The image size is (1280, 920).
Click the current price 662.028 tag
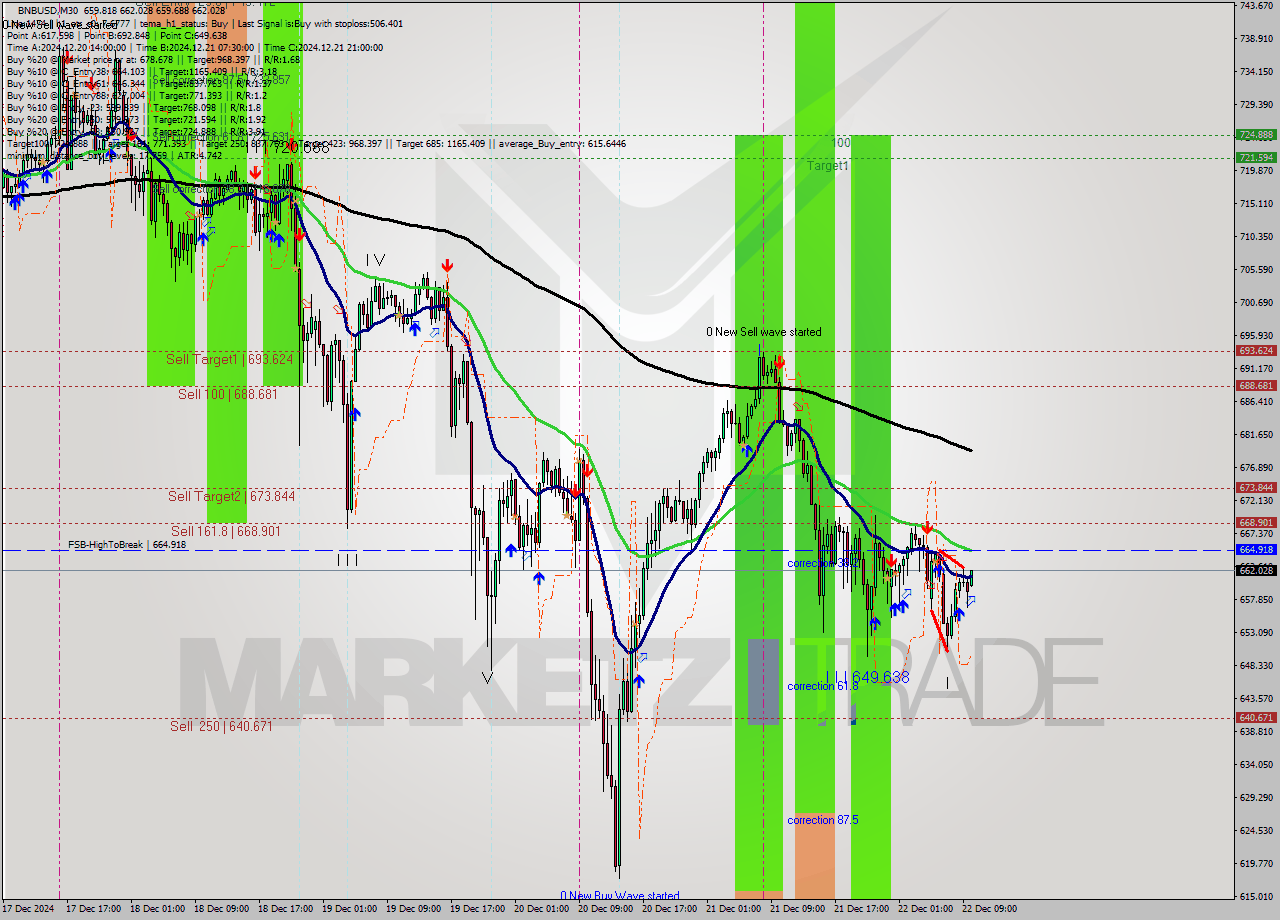[x=1256, y=570]
